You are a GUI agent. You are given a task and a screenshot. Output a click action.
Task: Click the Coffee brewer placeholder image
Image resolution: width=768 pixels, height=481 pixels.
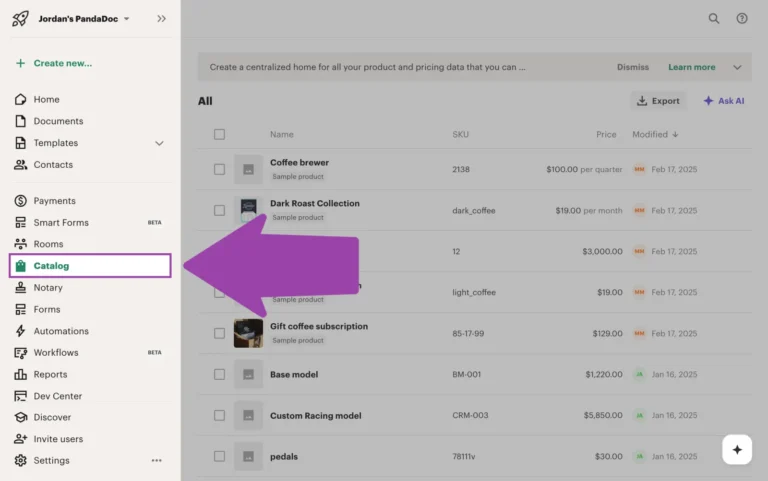[248, 169]
